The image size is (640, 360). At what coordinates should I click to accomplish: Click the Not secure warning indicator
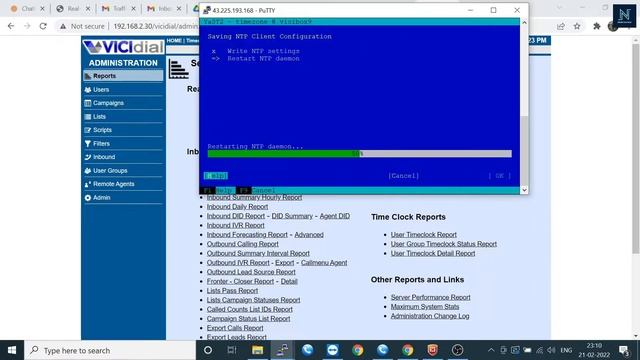click(x=82, y=26)
